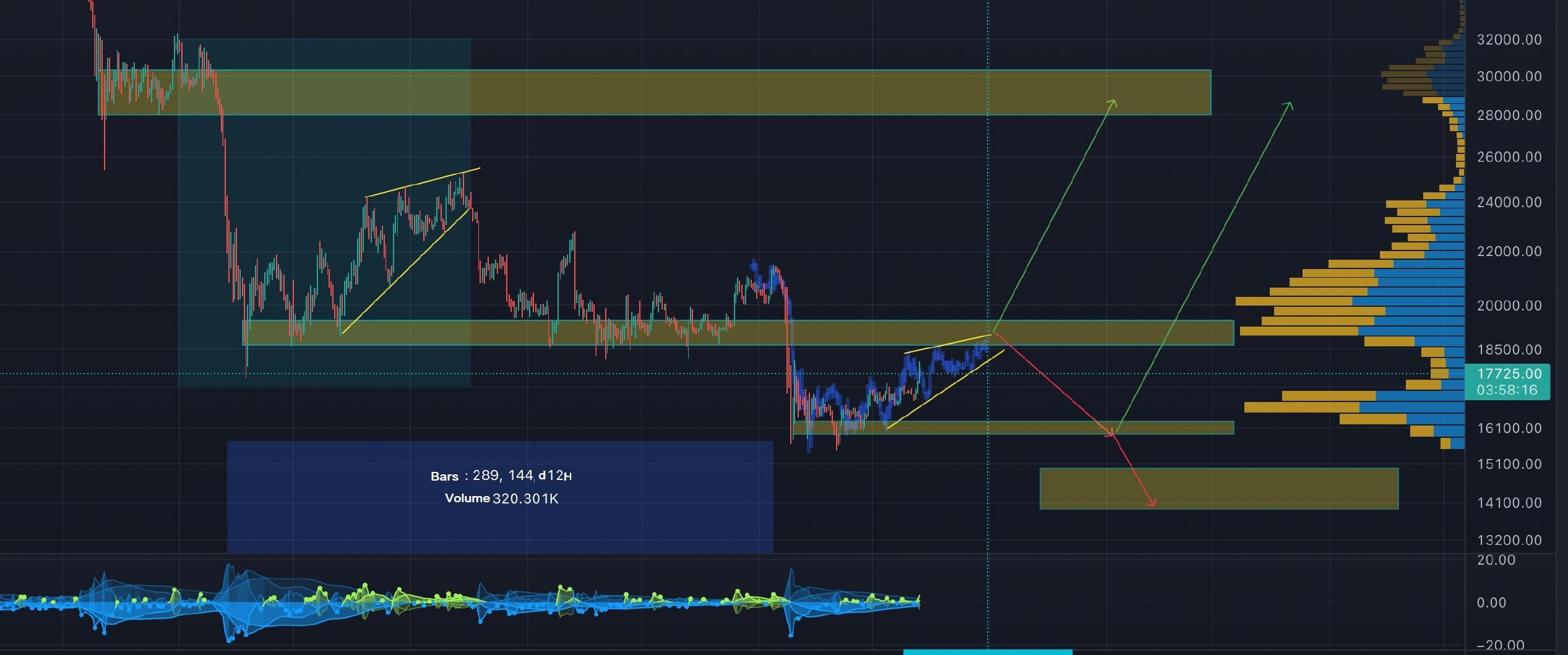
Task: Click the 15100.00 price axis label
Action: tap(1509, 464)
